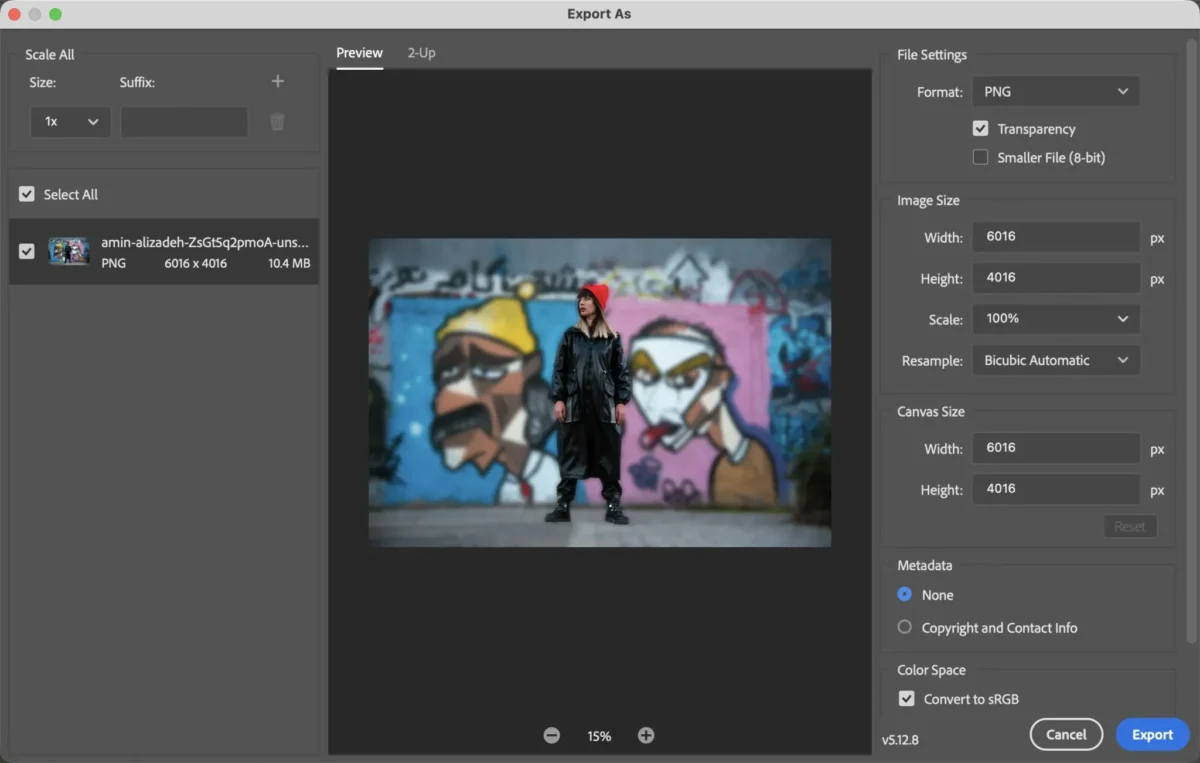Toggle the Transparency checkbox
The image size is (1200, 763).
click(x=981, y=129)
